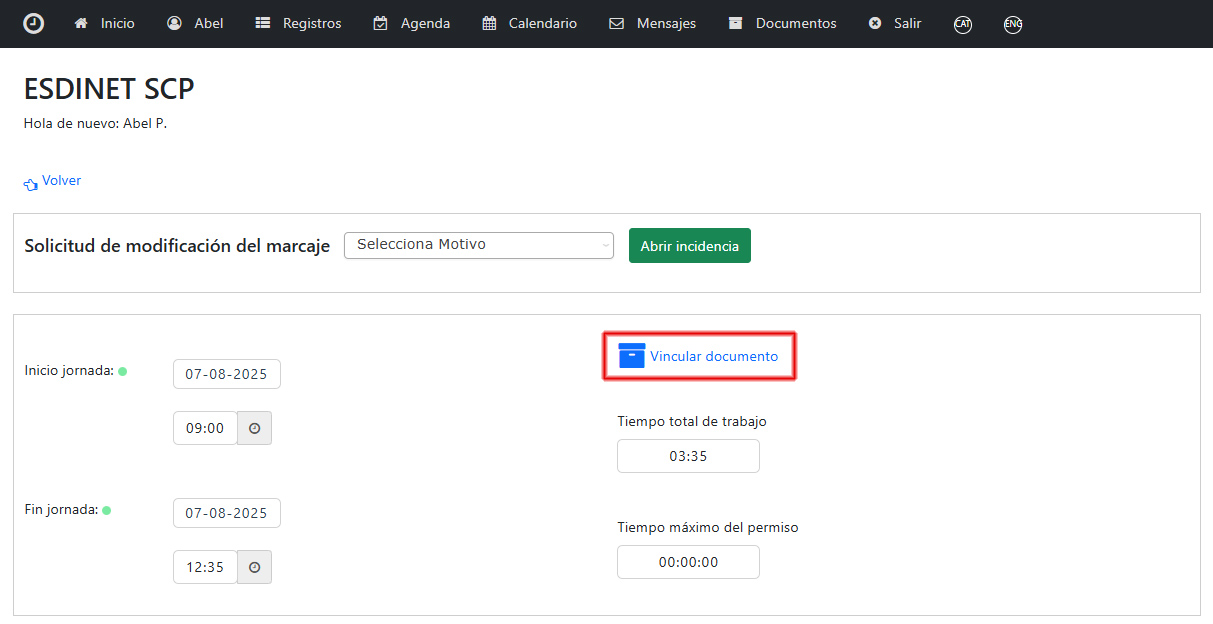Screen dimensions: 1213x624
Task: Click the 12:35 end time field
Action: tap(205, 567)
